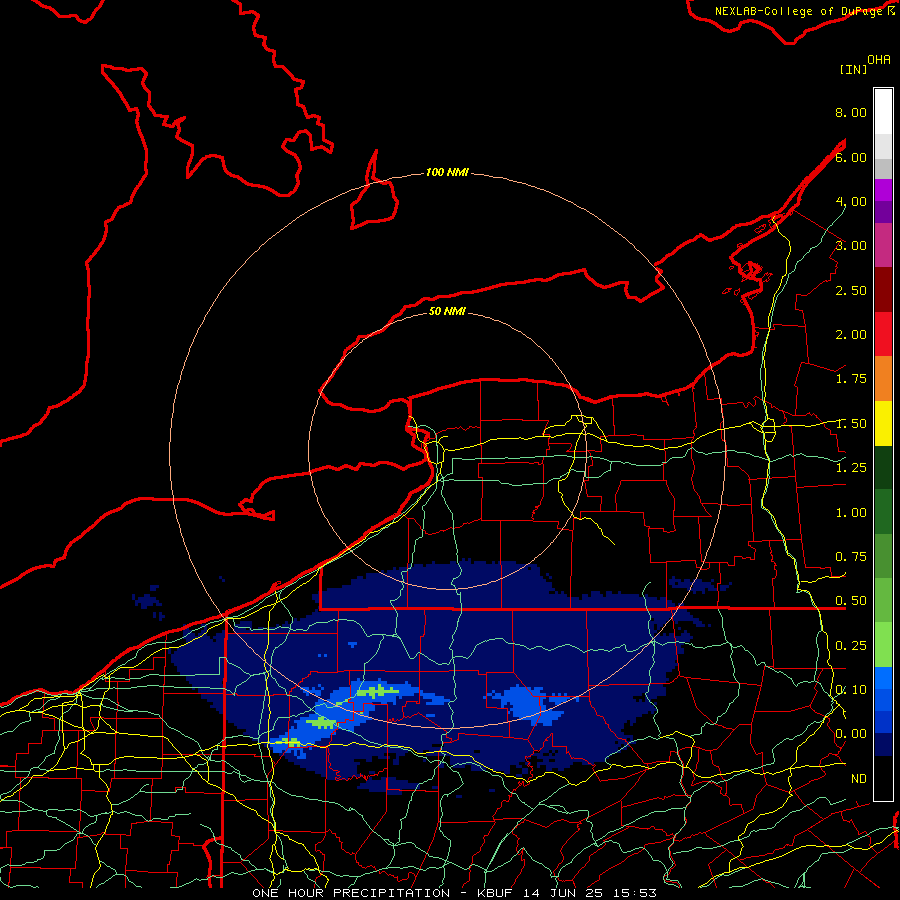This screenshot has width=900, height=900.
Task: Click the 3.00 legend value
Action: pos(851,246)
